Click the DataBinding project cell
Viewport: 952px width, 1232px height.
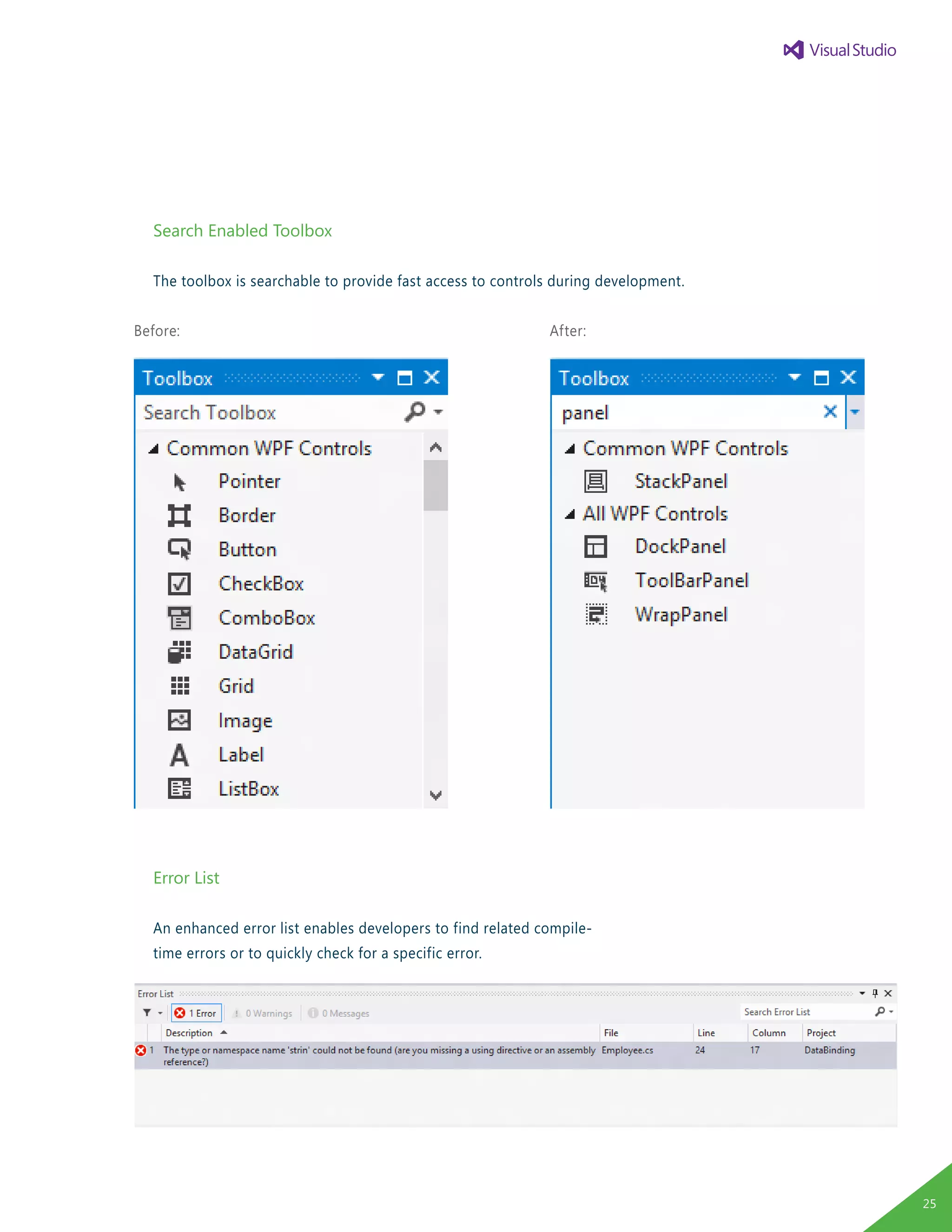click(830, 1050)
